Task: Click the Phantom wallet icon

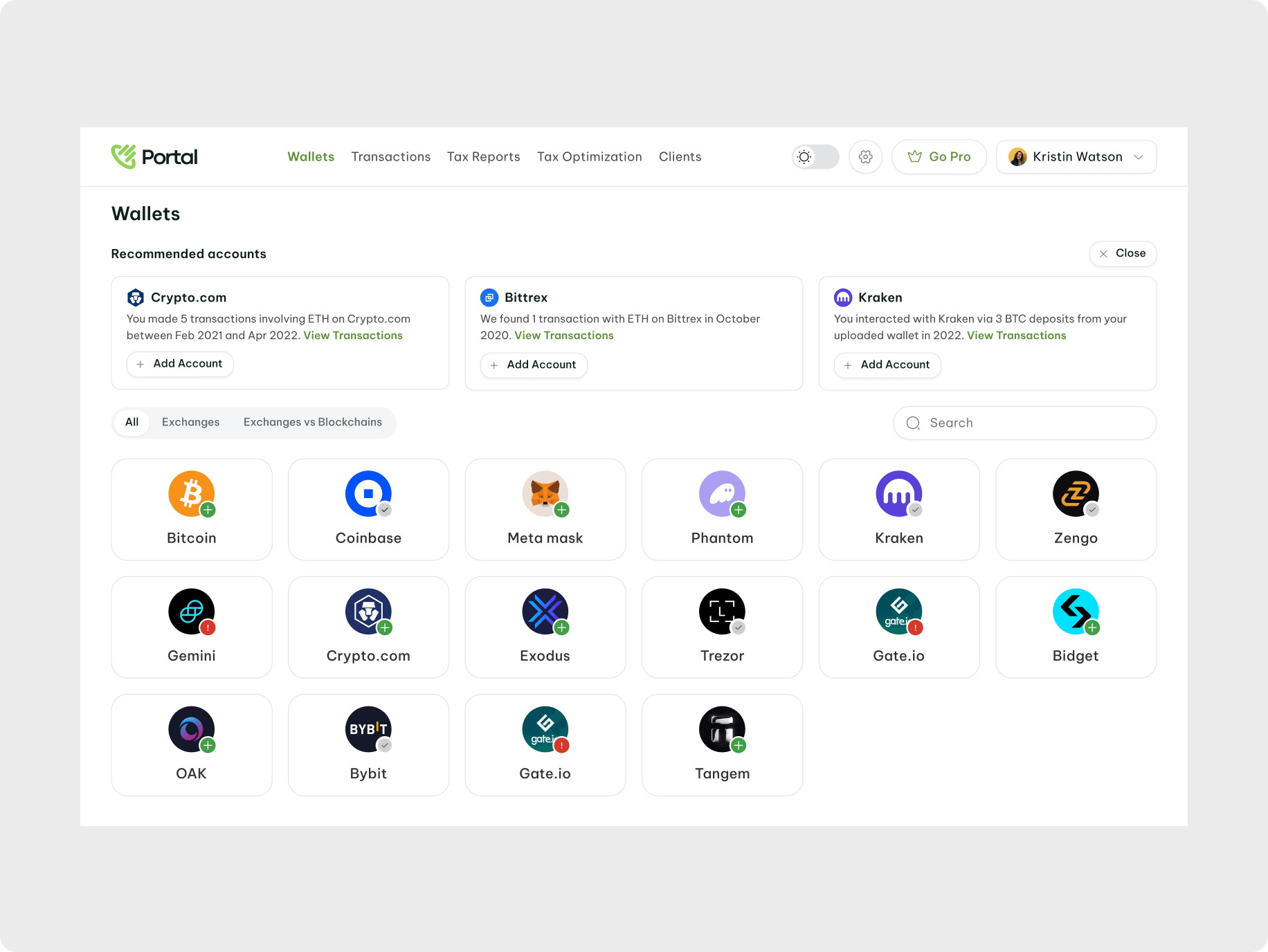Action: coord(722,494)
